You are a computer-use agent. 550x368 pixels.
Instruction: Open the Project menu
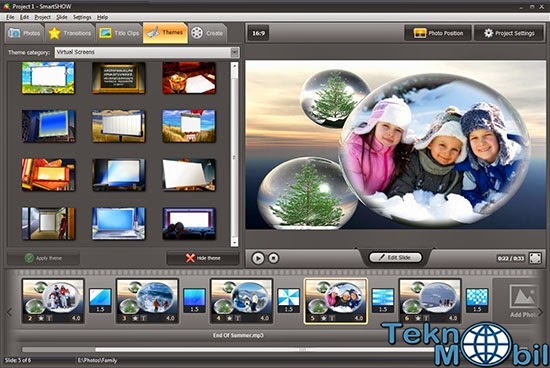pyautogui.click(x=42, y=17)
